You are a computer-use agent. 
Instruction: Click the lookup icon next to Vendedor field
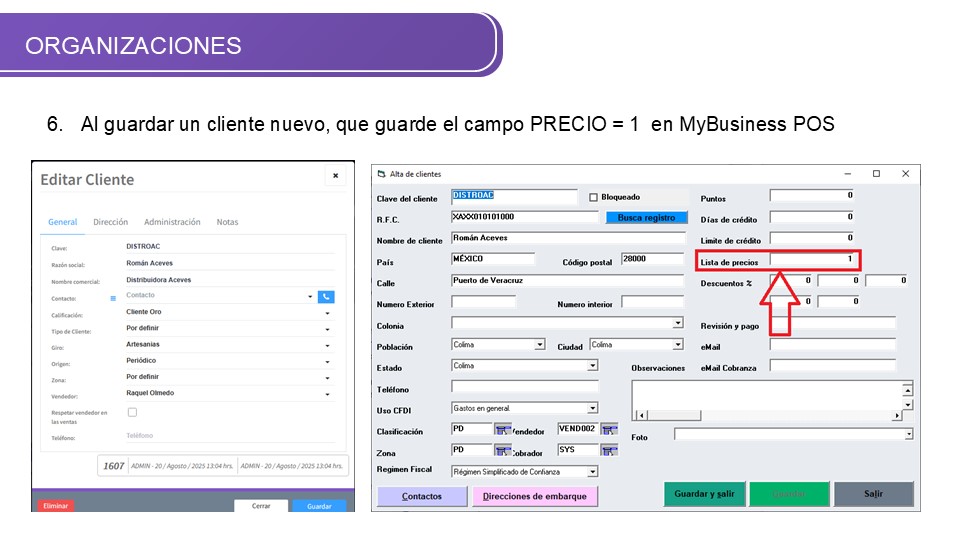(x=609, y=429)
